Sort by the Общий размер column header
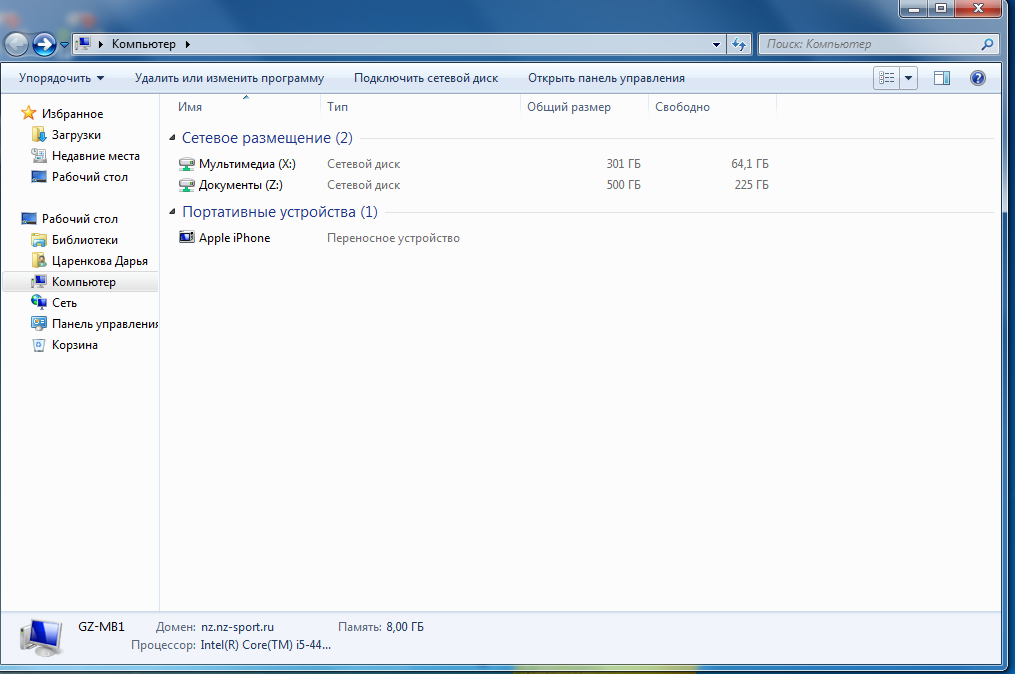Screen dimensions: 1015x674 (568, 107)
